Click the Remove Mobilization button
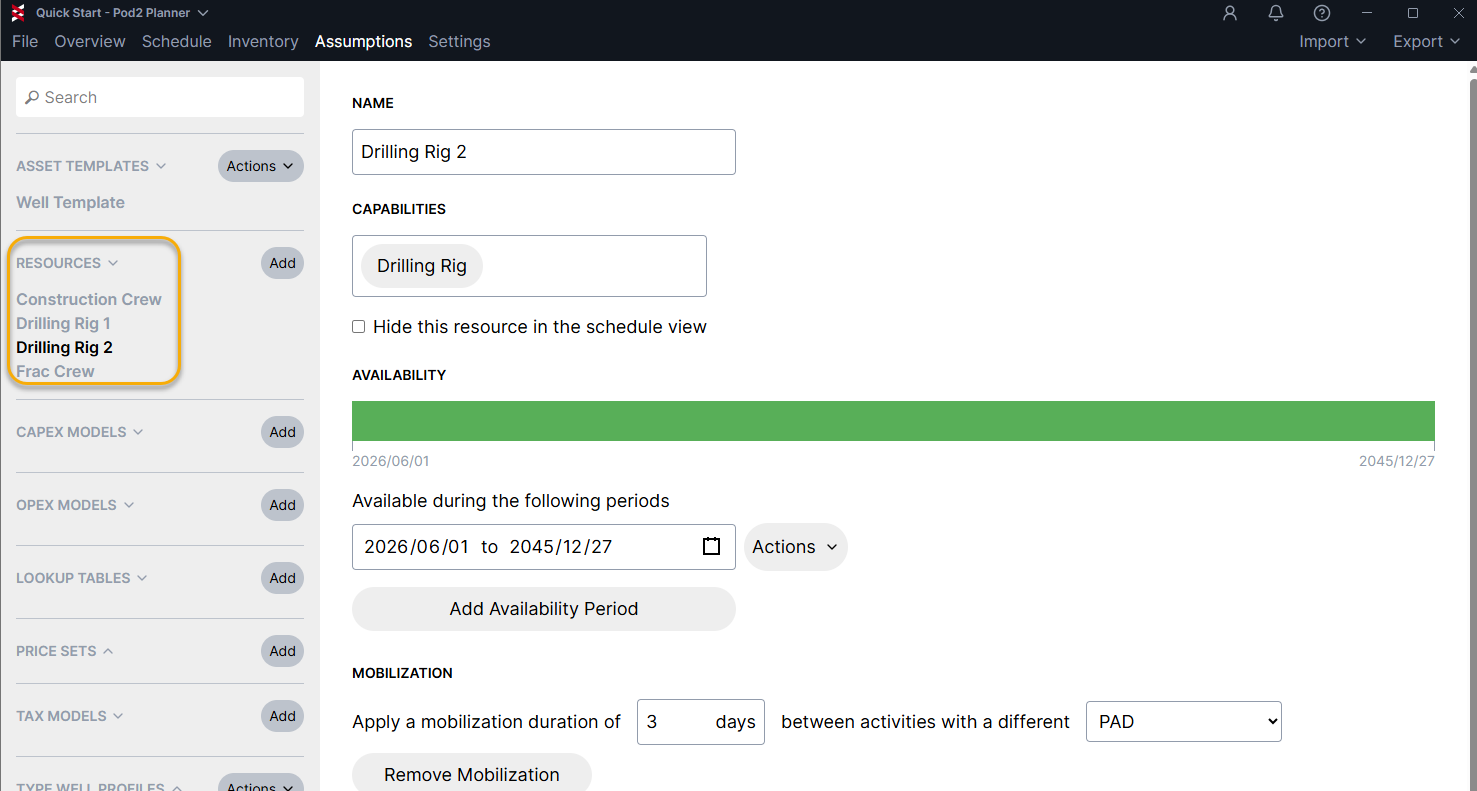Viewport: 1477px width, 791px height. click(x=472, y=774)
